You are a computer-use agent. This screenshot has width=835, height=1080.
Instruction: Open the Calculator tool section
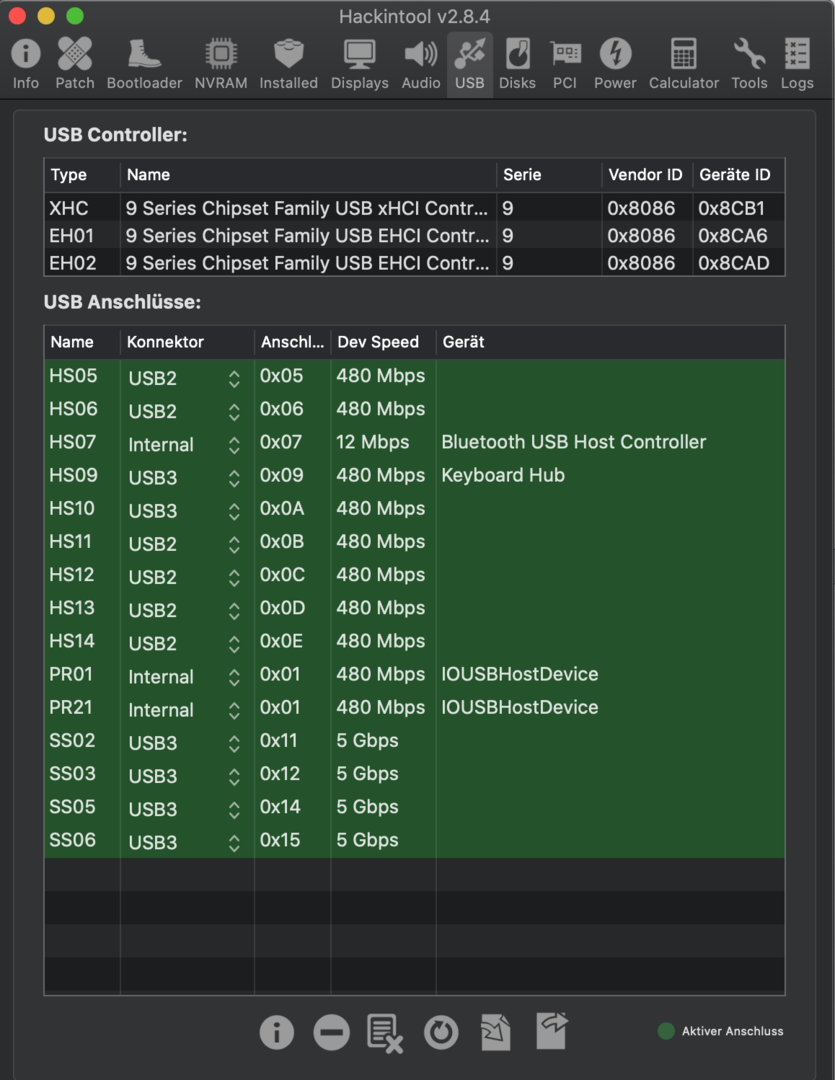pos(684,63)
